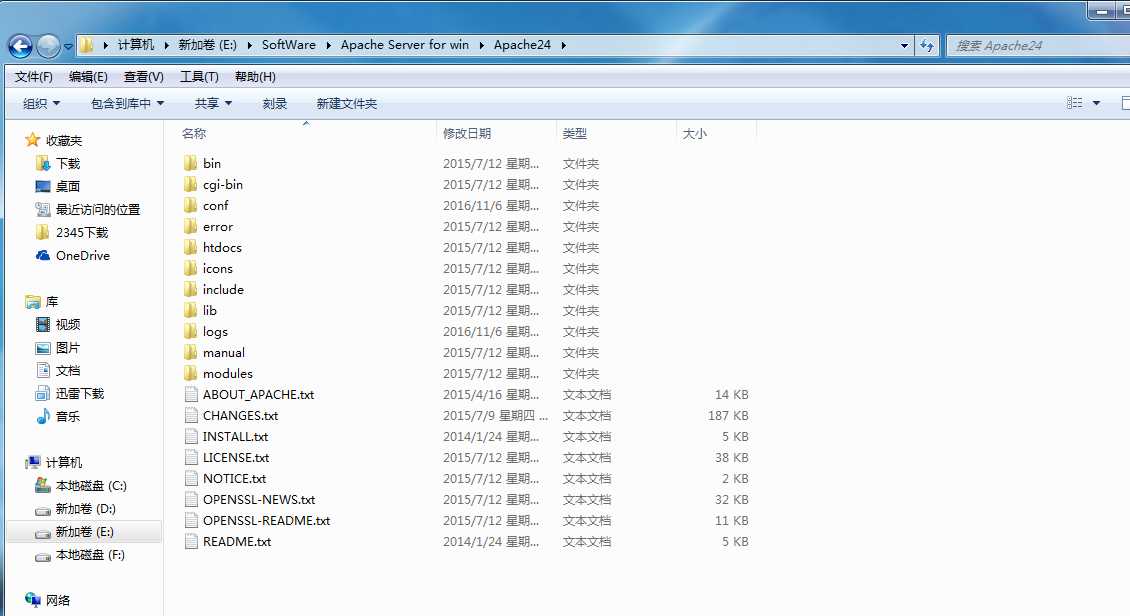Viewport: 1130px width, 616px height.
Task: Select the CHANGES.txt file icon
Action: click(191, 415)
